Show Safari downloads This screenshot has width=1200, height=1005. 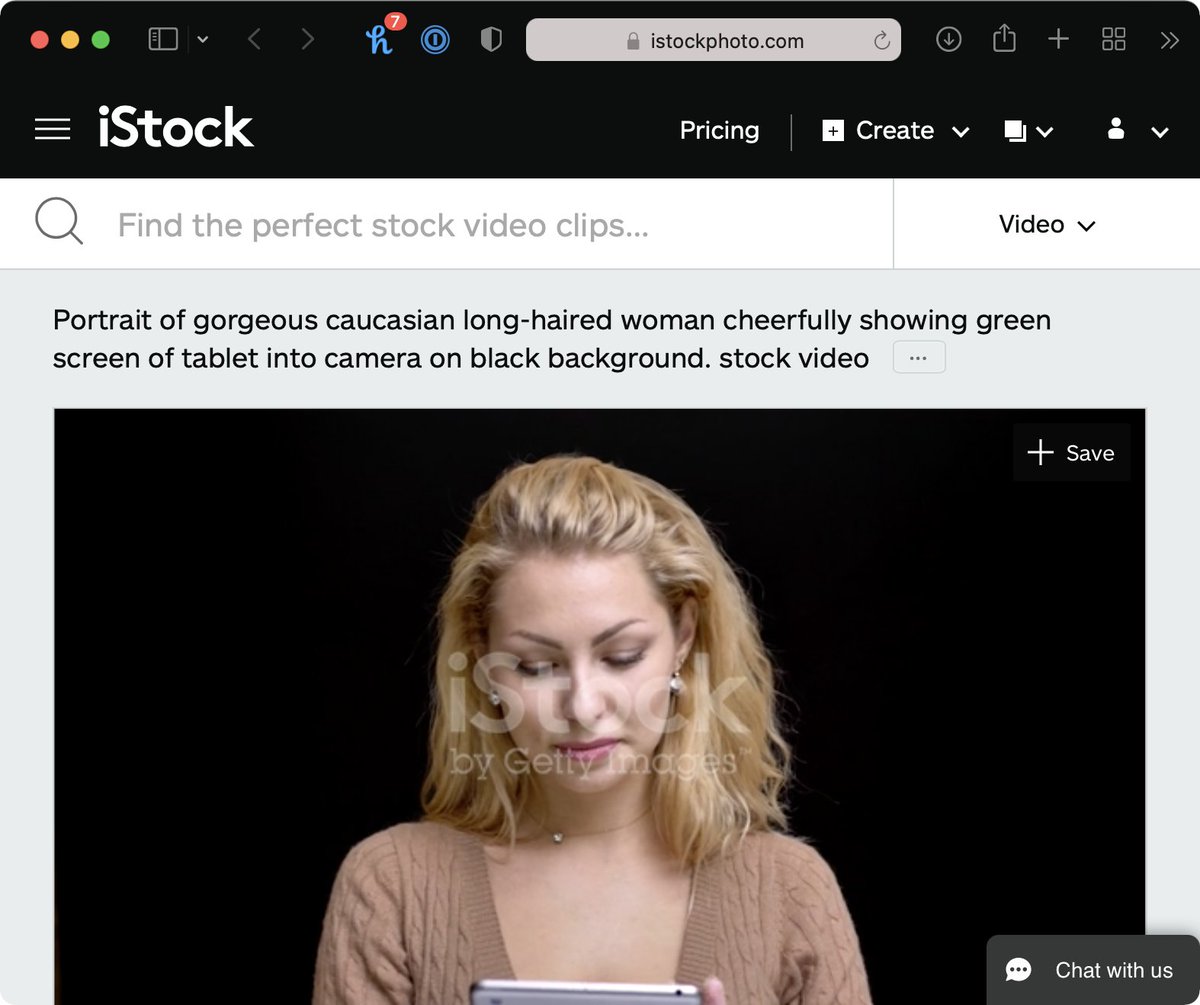coord(948,39)
